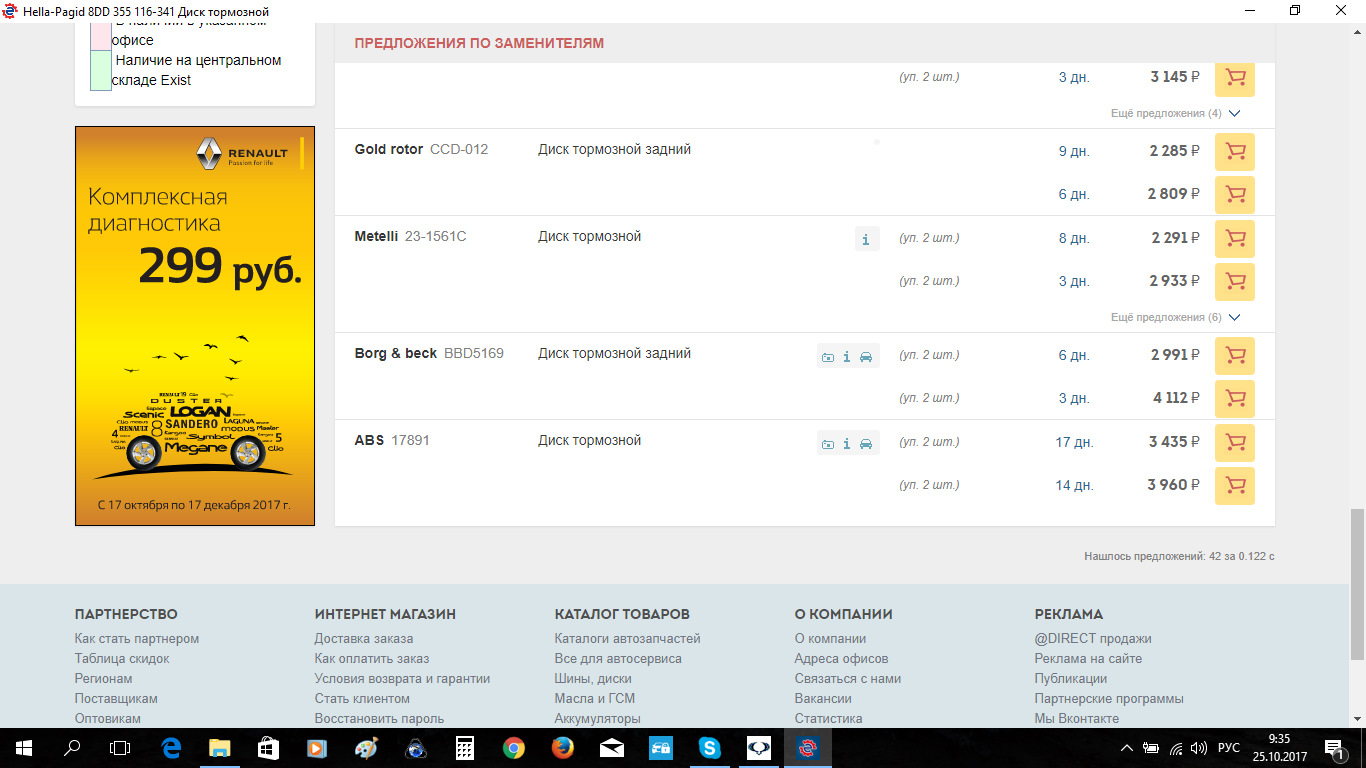Go to 'Все для автосервиса'
Viewport: 1366px width, 768px height.
click(618, 659)
